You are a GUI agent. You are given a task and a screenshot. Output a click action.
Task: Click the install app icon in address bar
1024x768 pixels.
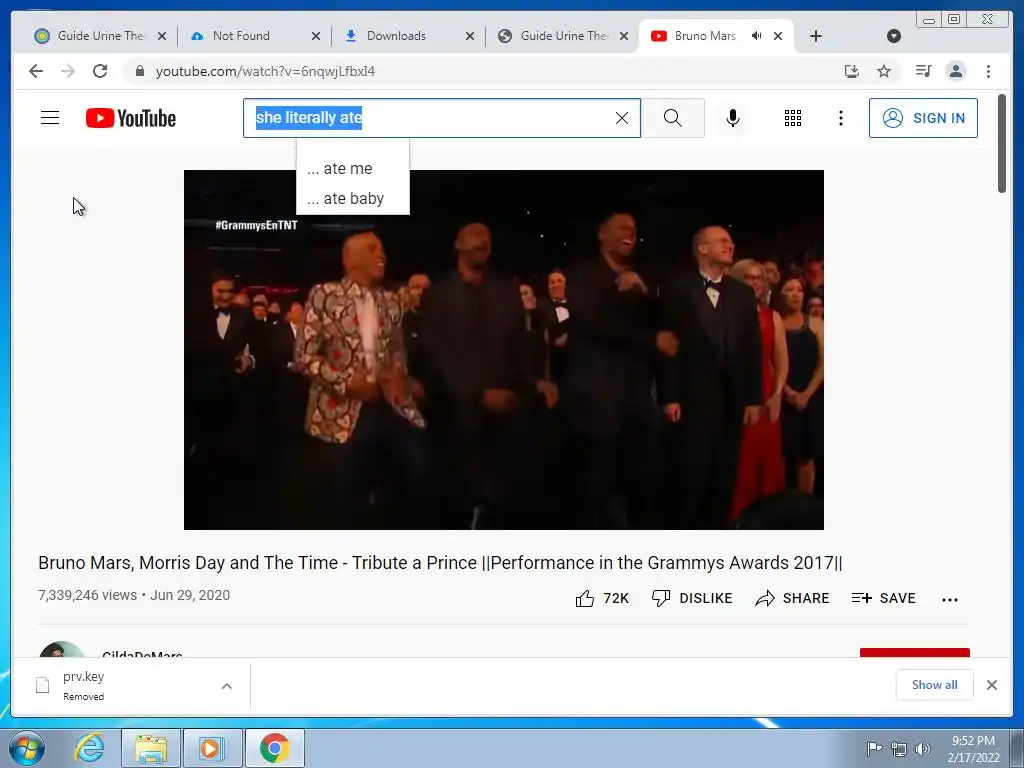tap(852, 71)
